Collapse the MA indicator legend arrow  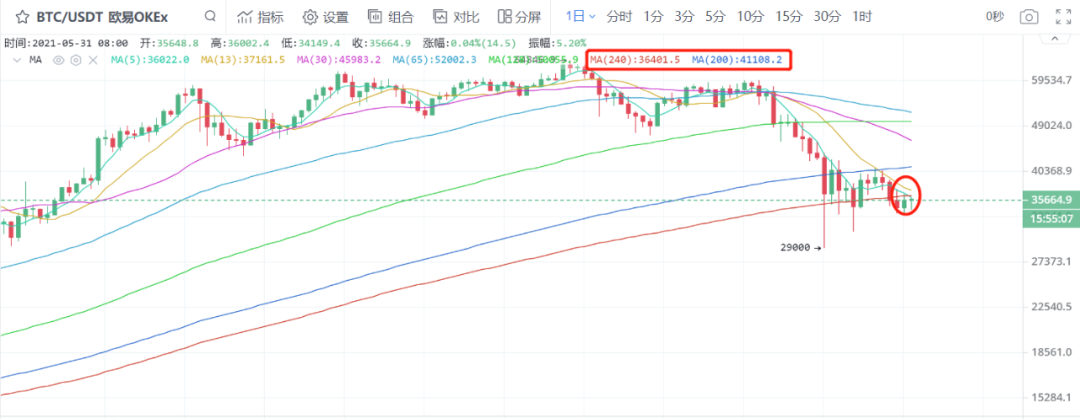(17, 61)
